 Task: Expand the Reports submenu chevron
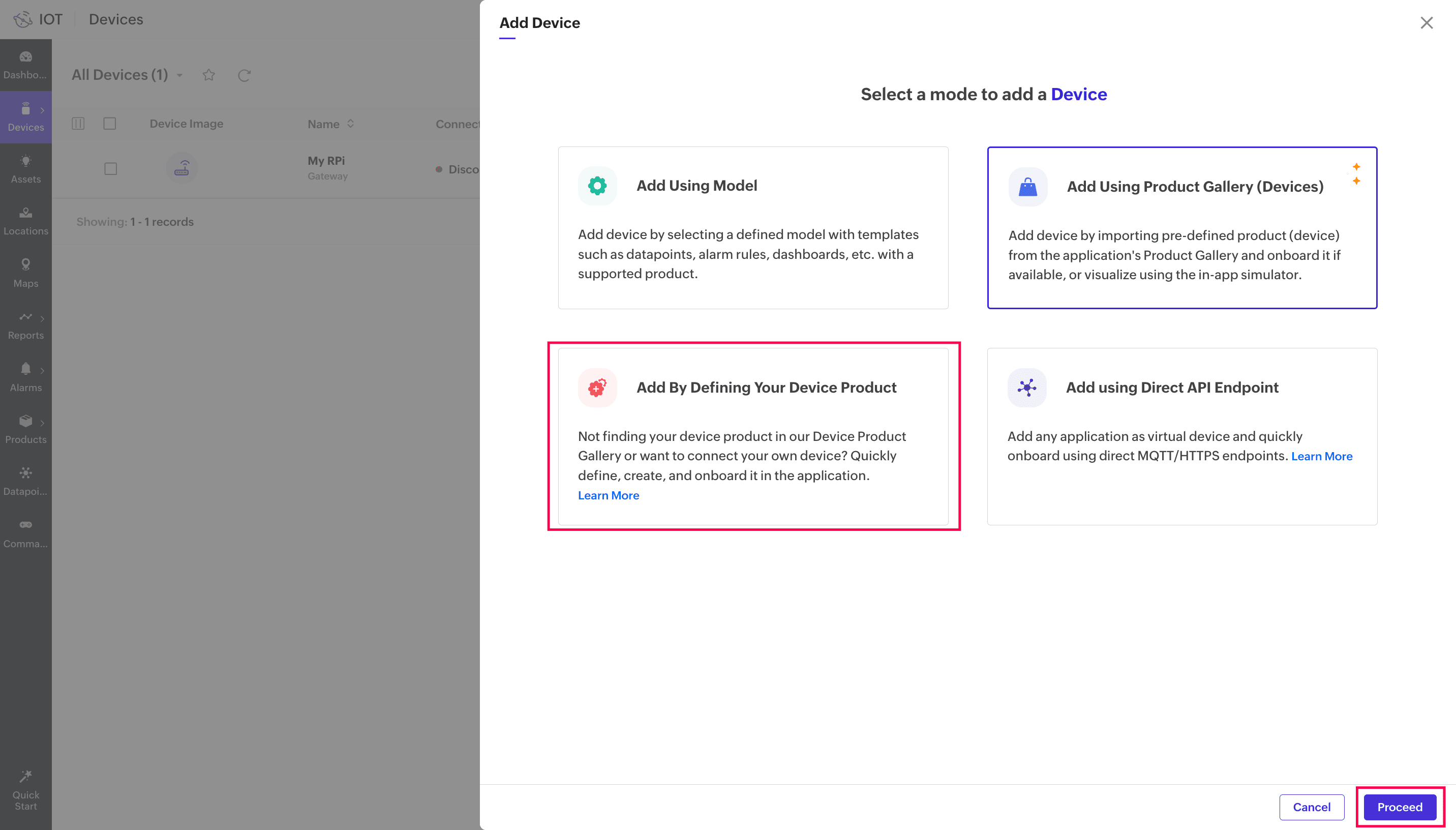(x=42, y=319)
